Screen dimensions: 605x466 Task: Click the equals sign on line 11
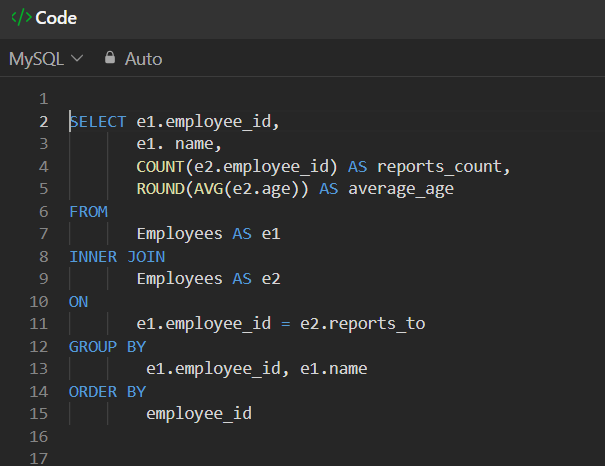[x=286, y=324]
